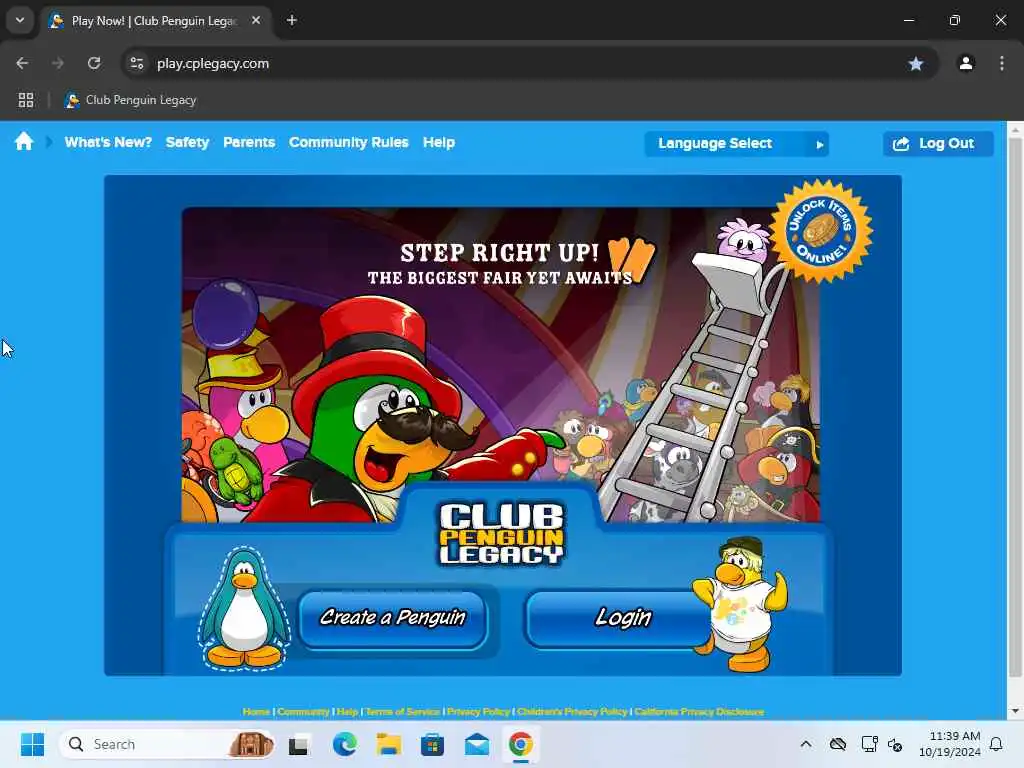1024x768 pixels.
Task: Open the Club Penguin Legacy bookmark
Action: click(130, 100)
